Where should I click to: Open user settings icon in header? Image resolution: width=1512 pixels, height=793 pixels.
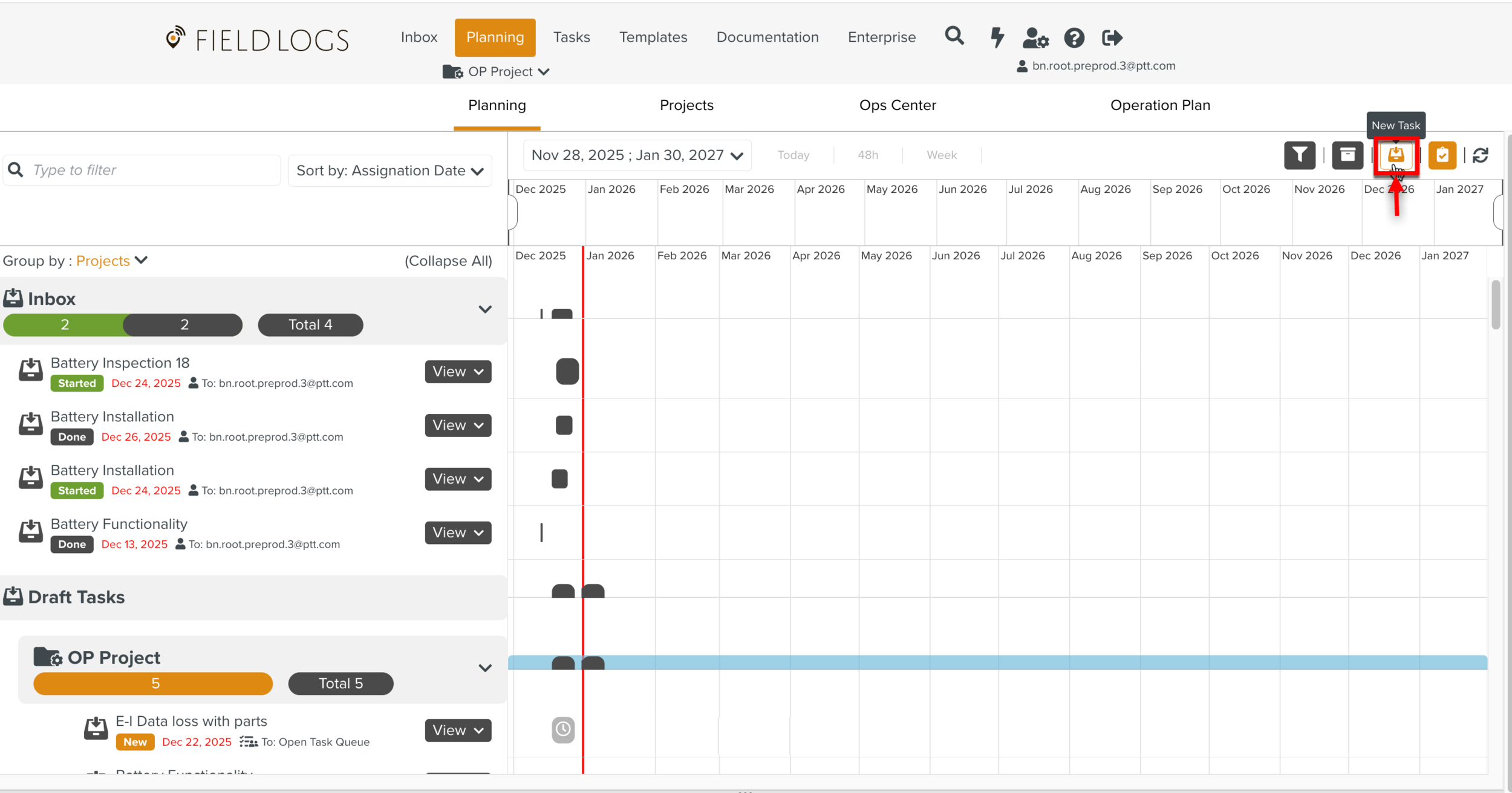pos(1035,38)
